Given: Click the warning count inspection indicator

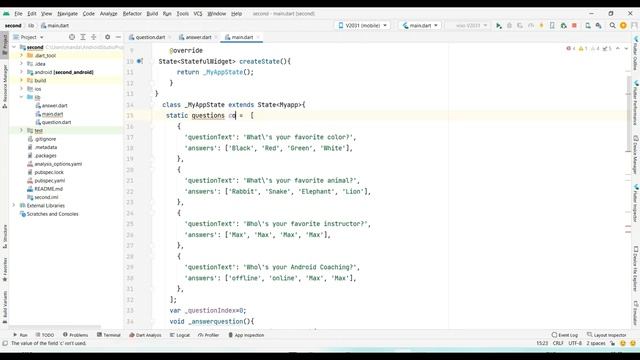Looking at the screenshot, I should [583, 49].
